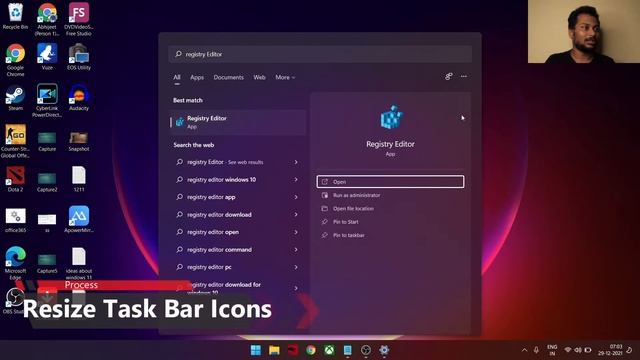The image size is (640, 360).
Task: Expand the 'registry editor download' chevron
Action: click(296, 215)
